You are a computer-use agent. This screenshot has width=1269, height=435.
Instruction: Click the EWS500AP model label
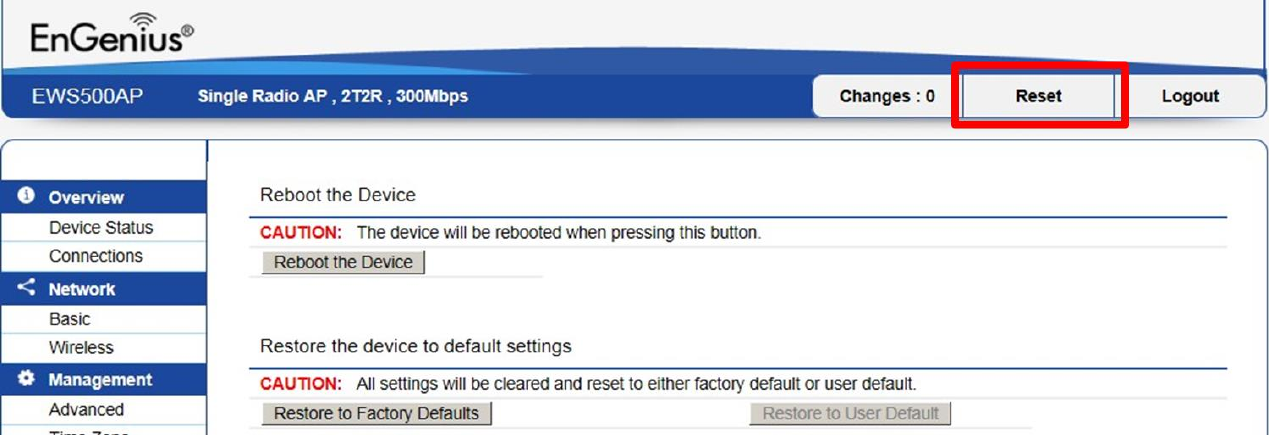pos(88,96)
